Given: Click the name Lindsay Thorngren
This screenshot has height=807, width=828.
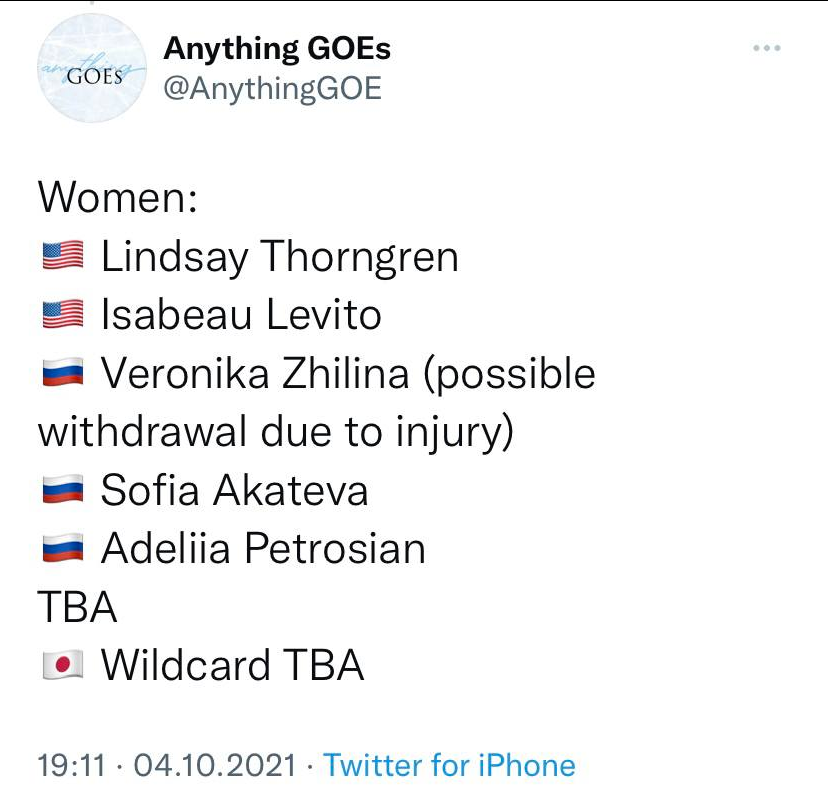Looking at the screenshot, I should click(280, 258).
